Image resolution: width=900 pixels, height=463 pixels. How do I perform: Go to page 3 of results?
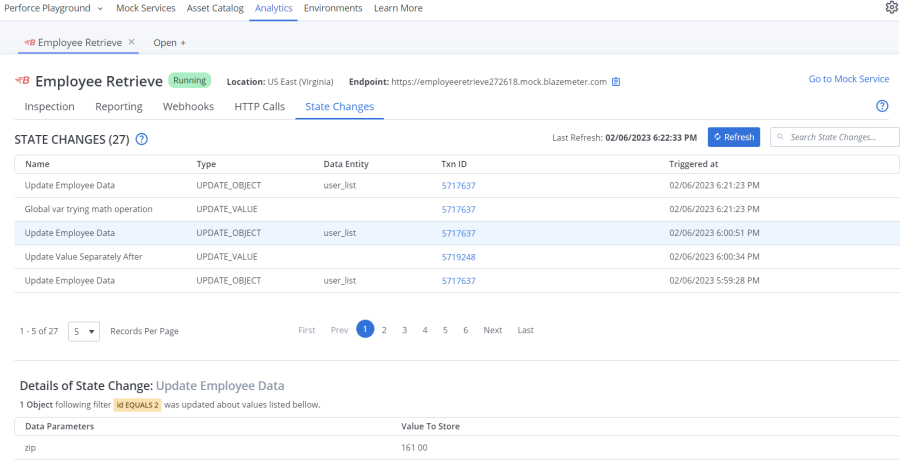click(405, 330)
